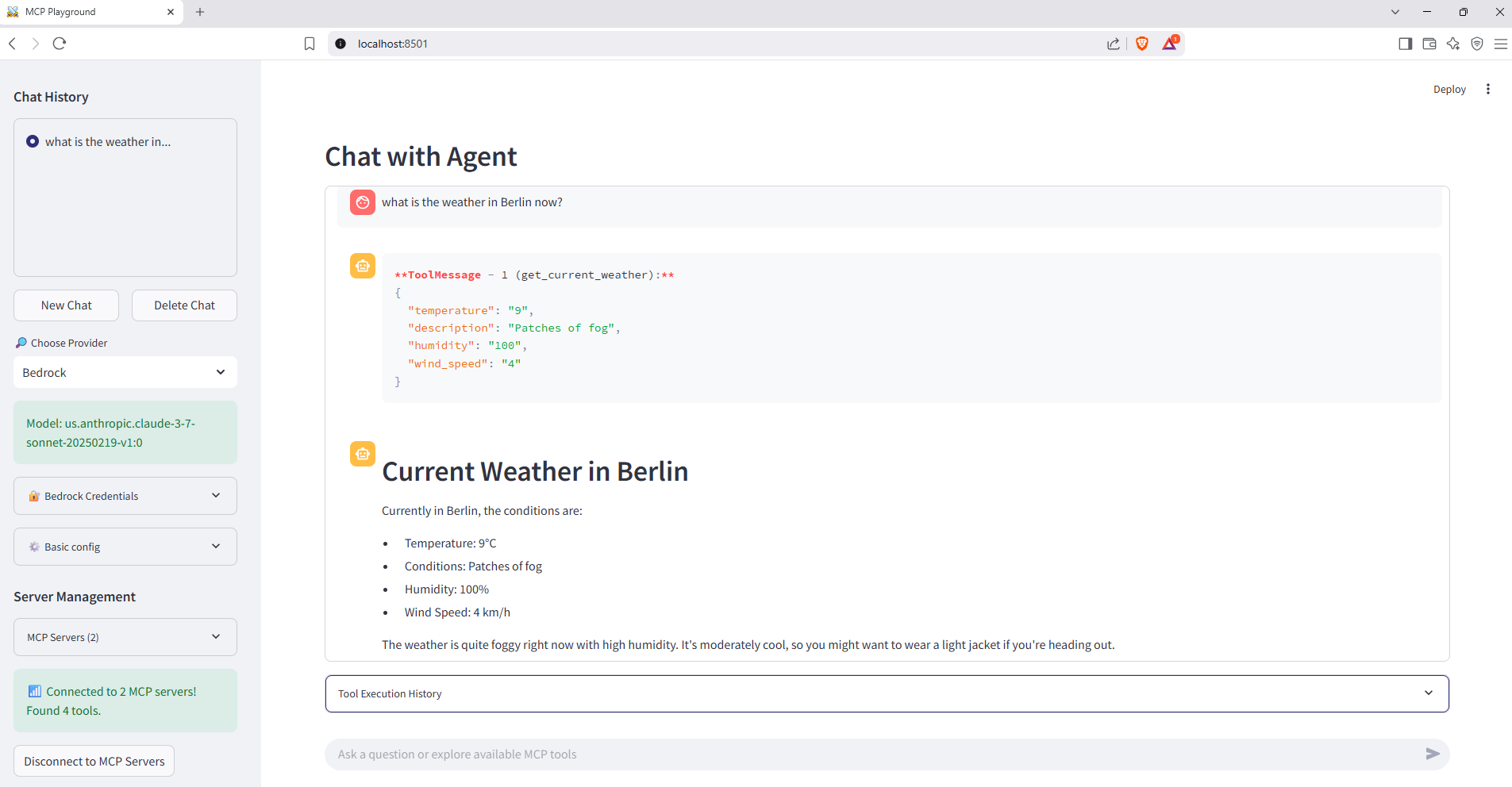Click the 'Humidity: 100%' bullet

pyautogui.click(x=447, y=589)
